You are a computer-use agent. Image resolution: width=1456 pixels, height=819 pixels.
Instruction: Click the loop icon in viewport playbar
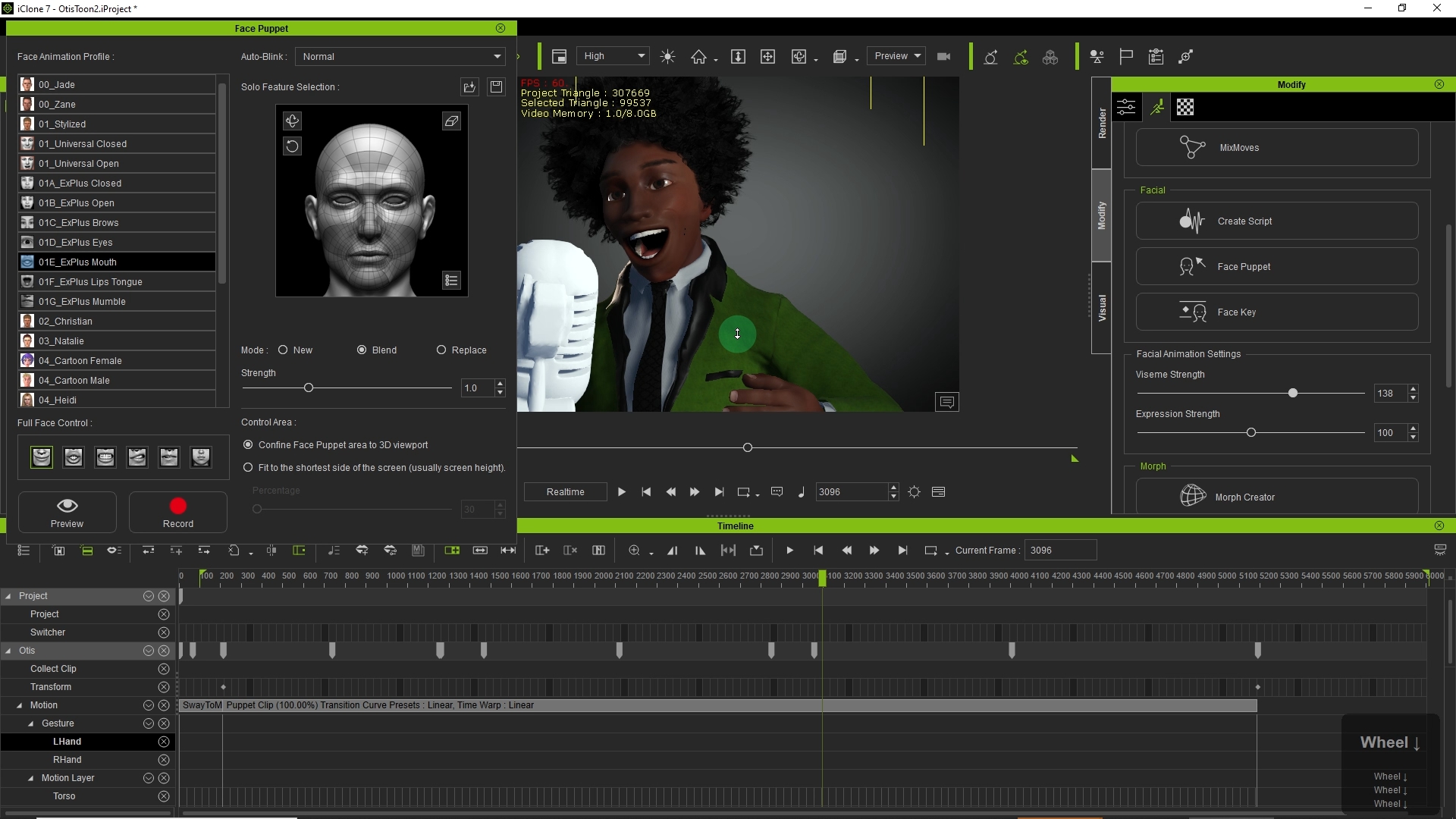coord(744,491)
